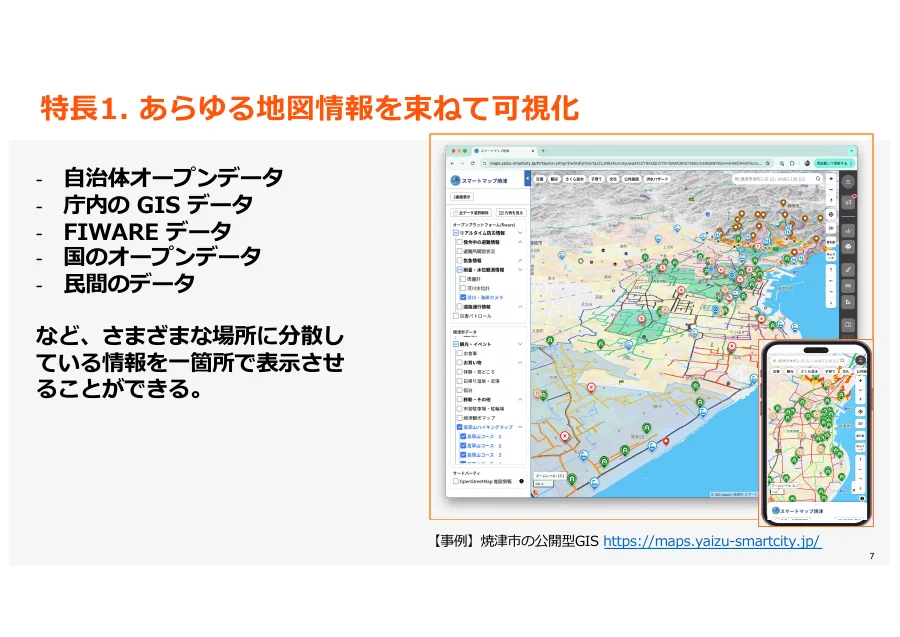The image size is (900, 637).
Task: Click the magnifier icon in the desktop map search box
Action: tap(818, 179)
